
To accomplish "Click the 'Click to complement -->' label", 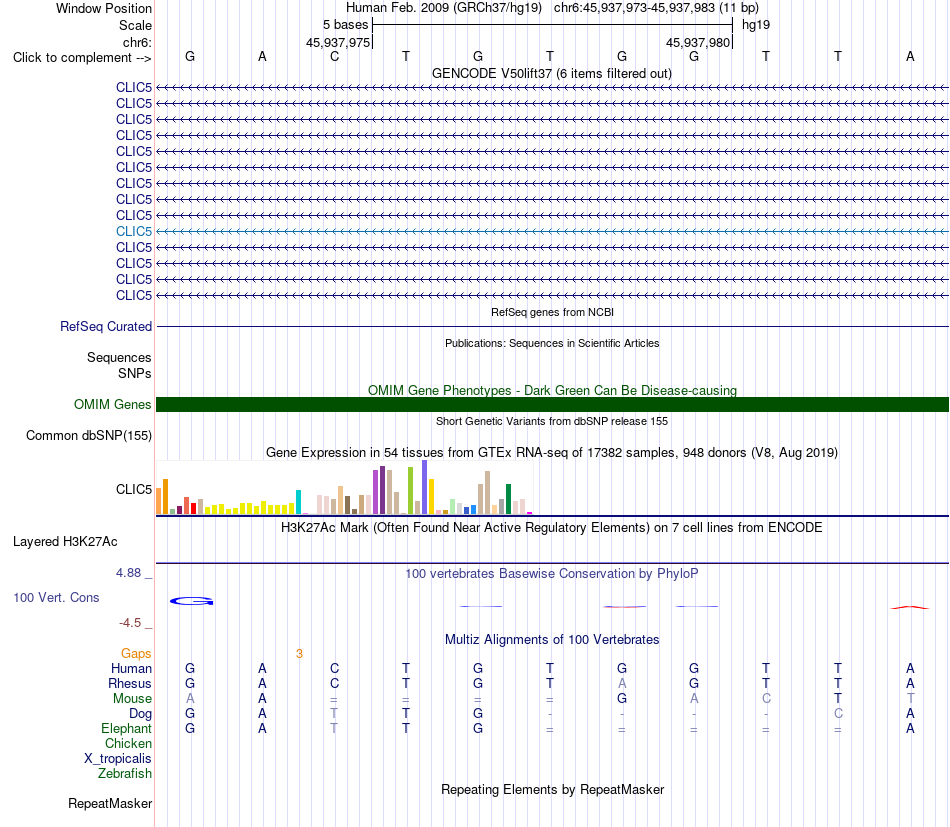I will [82, 58].
